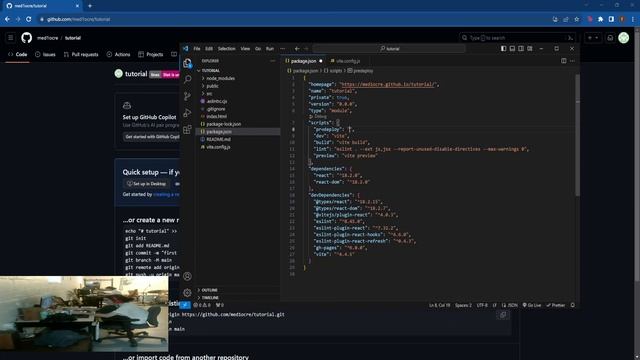The image size is (640, 360).
Task: Go back in the browser
Action: 7,19
